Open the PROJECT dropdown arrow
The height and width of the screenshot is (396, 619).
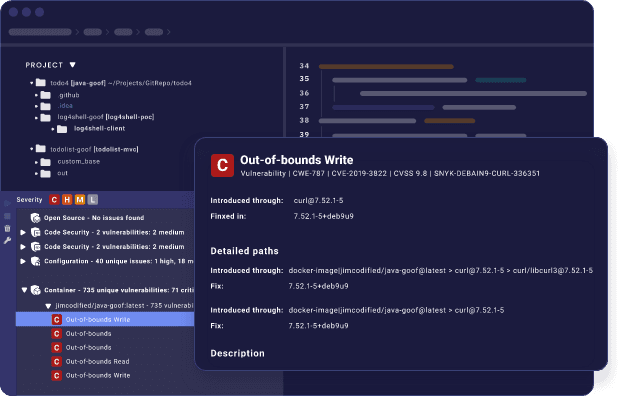click(73, 65)
